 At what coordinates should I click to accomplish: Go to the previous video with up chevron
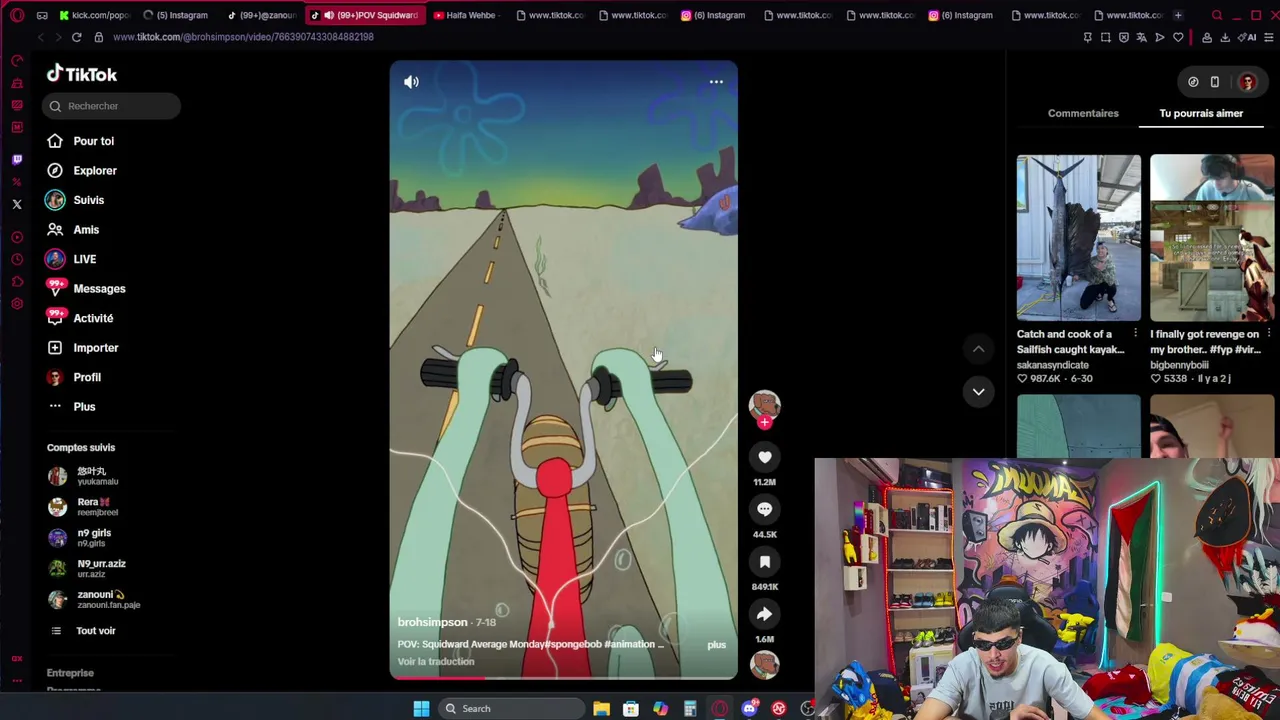coord(978,349)
